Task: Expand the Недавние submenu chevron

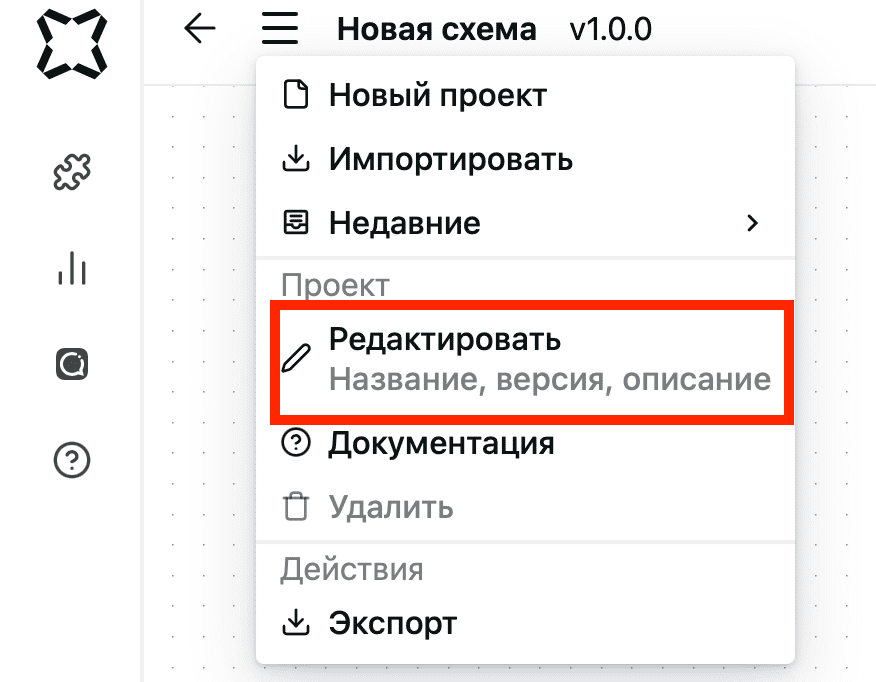Action: 753,223
